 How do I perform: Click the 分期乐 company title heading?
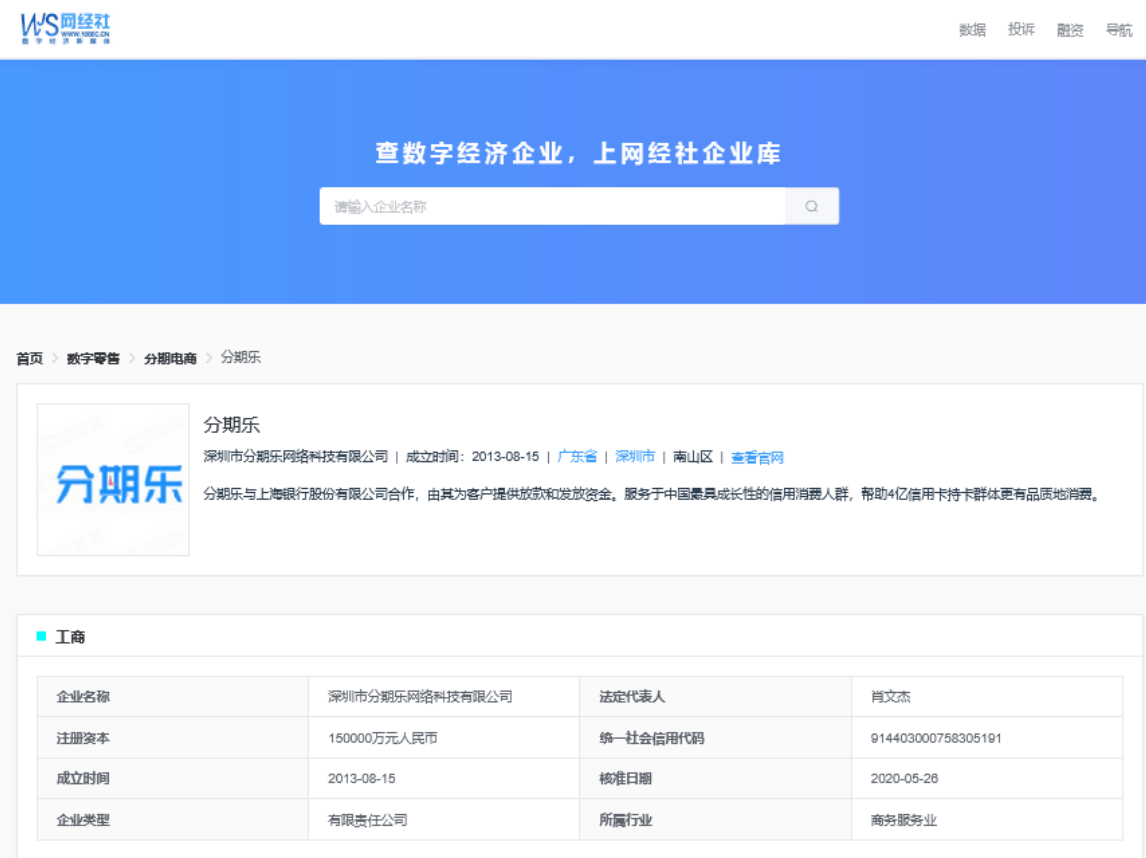point(232,425)
